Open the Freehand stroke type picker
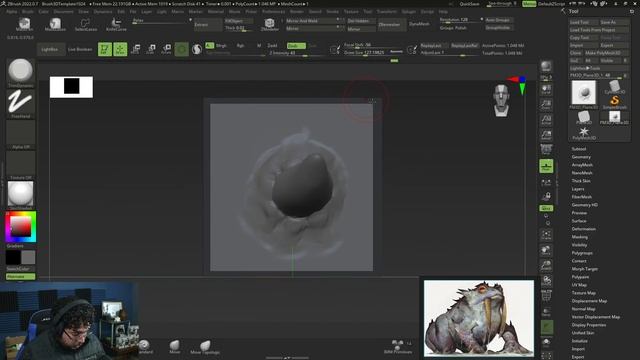 click(20, 104)
